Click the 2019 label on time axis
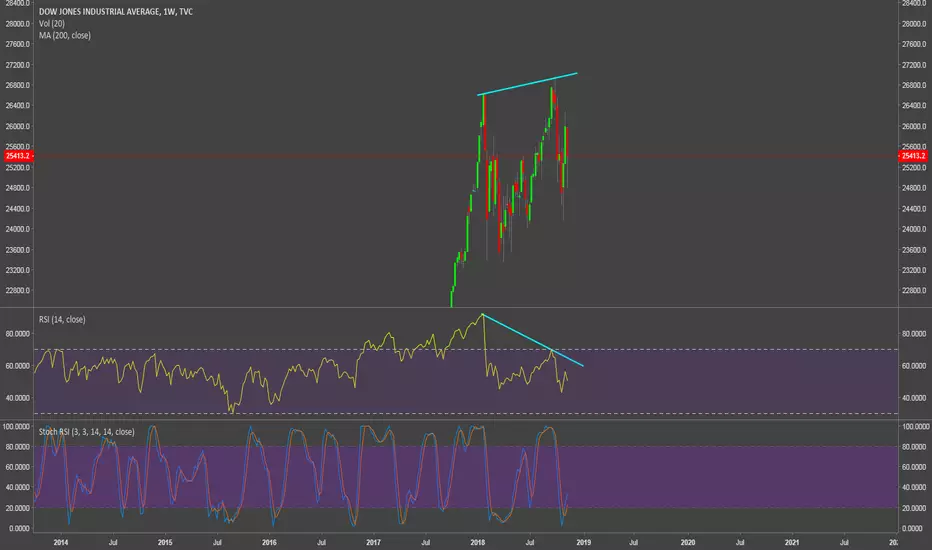This screenshot has height=550, width=932. pyautogui.click(x=583, y=542)
